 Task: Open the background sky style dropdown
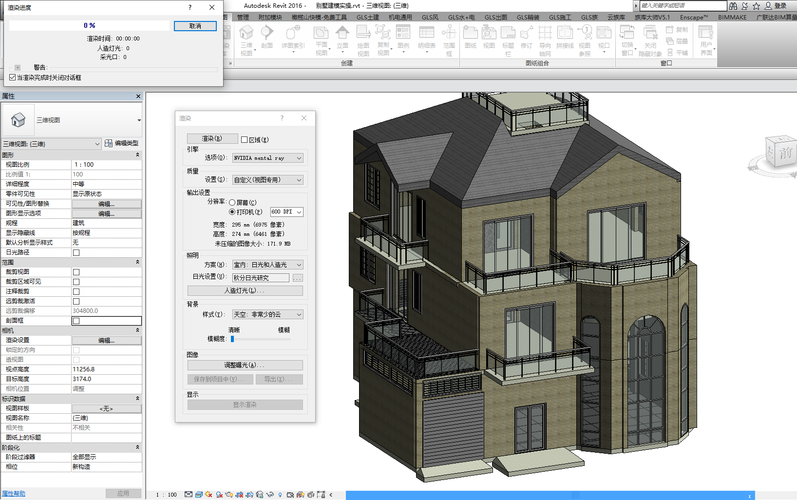pos(267,314)
